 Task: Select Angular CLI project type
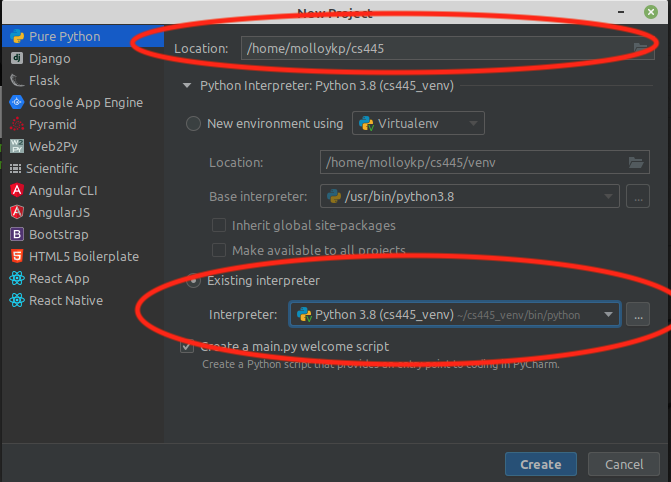(x=62, y=190)
